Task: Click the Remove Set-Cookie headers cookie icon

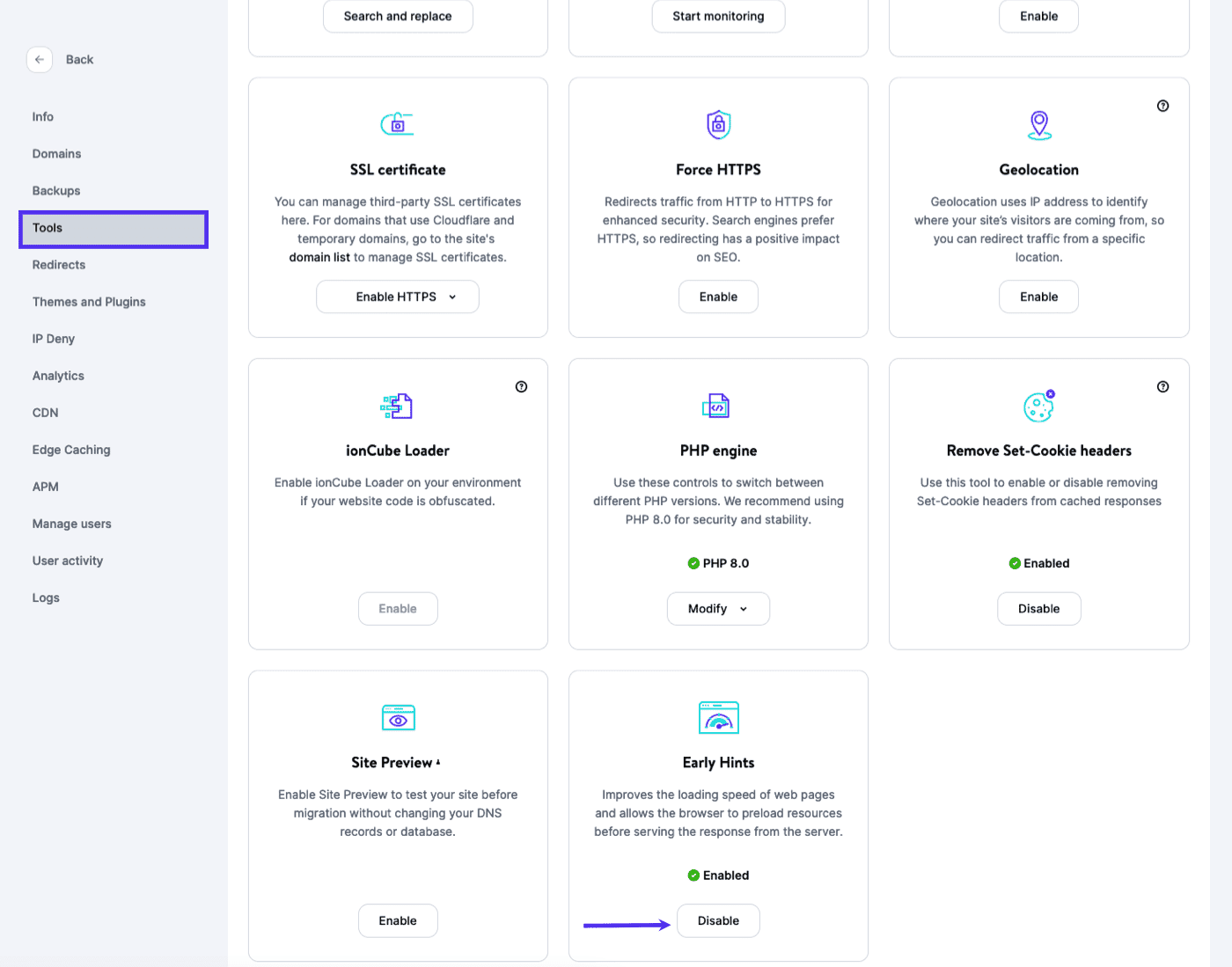Action: click(1038, 406)
